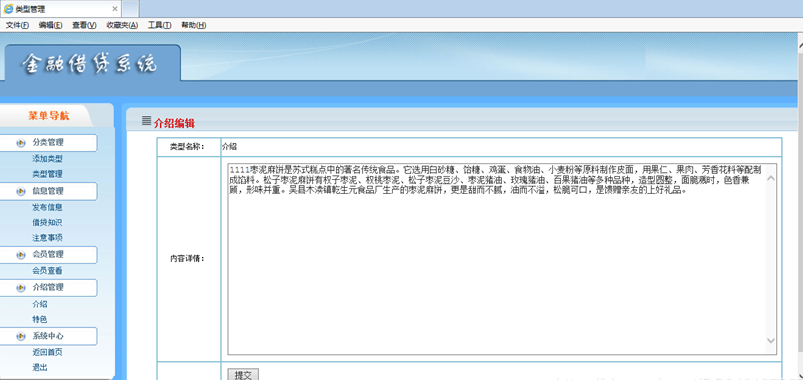Click the textarea scroll down arrow

tap(771, 341)
